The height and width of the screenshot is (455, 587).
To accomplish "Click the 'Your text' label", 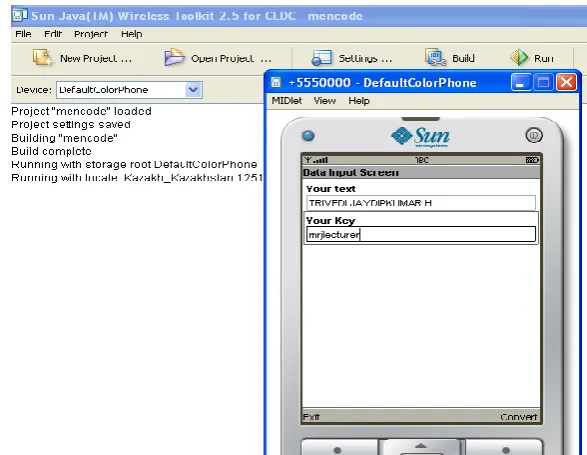I will pyautogui.click(x=331, y=188).
